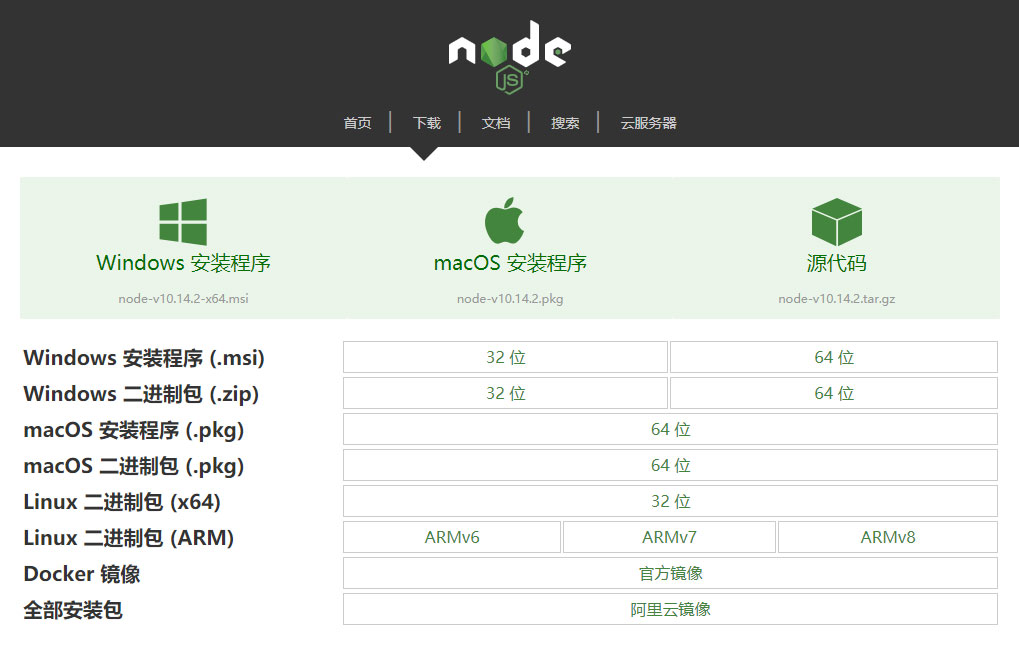Open the 首页 navigation item

(x=357, y=123)
